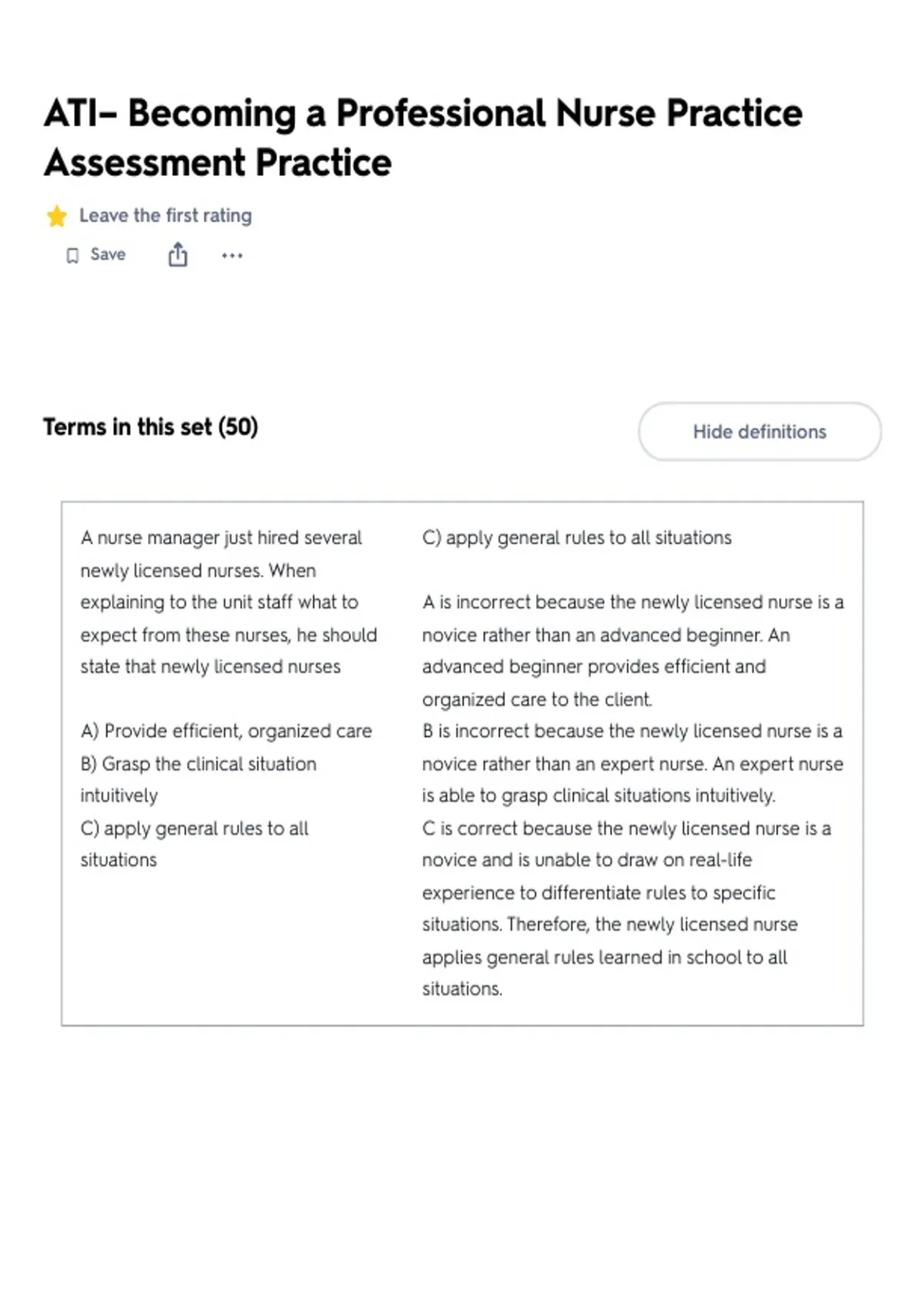Select the nurse manager question text
This screenshot has height=1309, width=924.
(229, 602)
